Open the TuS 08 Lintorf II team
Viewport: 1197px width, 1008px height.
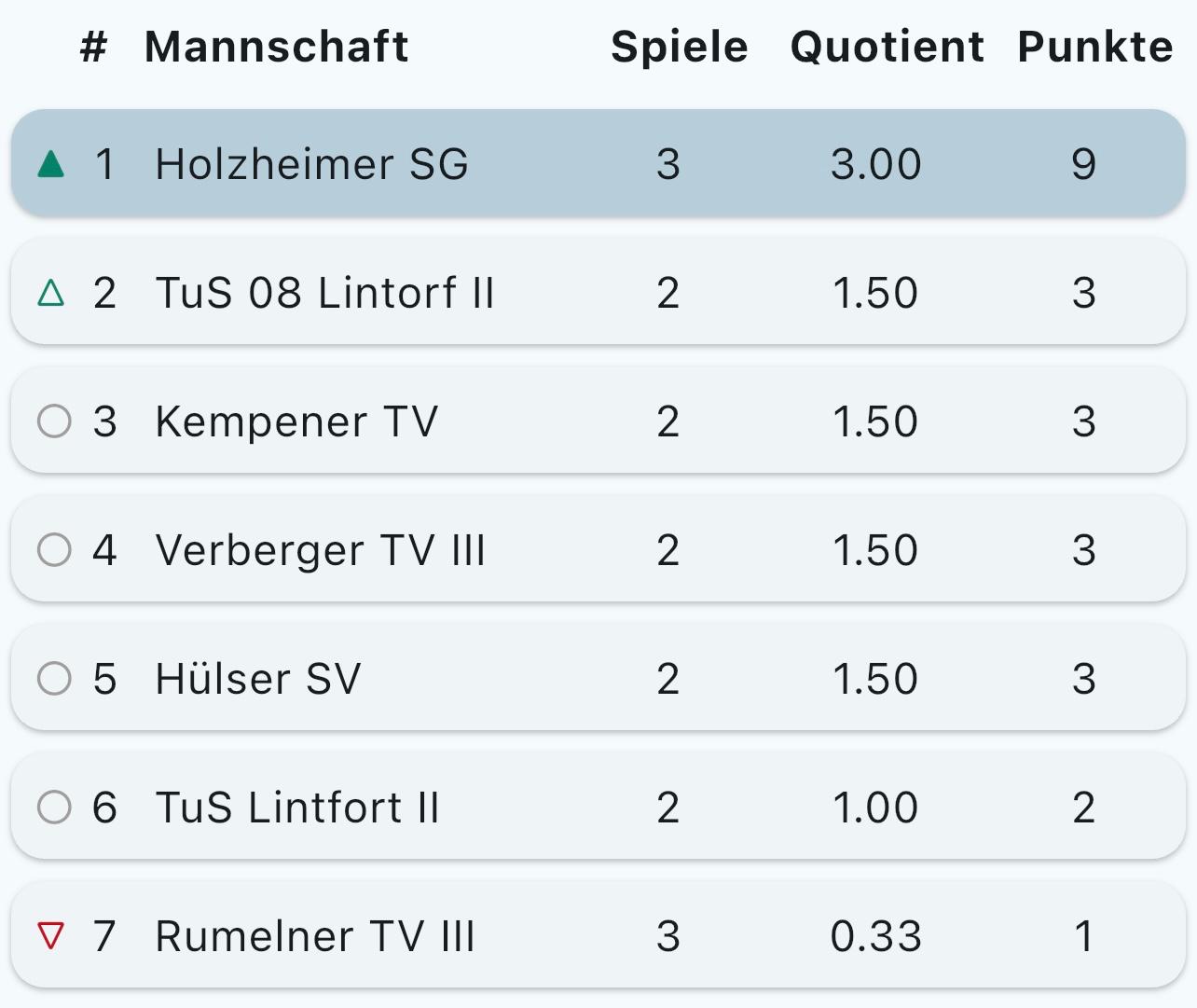tap(324, 293)
